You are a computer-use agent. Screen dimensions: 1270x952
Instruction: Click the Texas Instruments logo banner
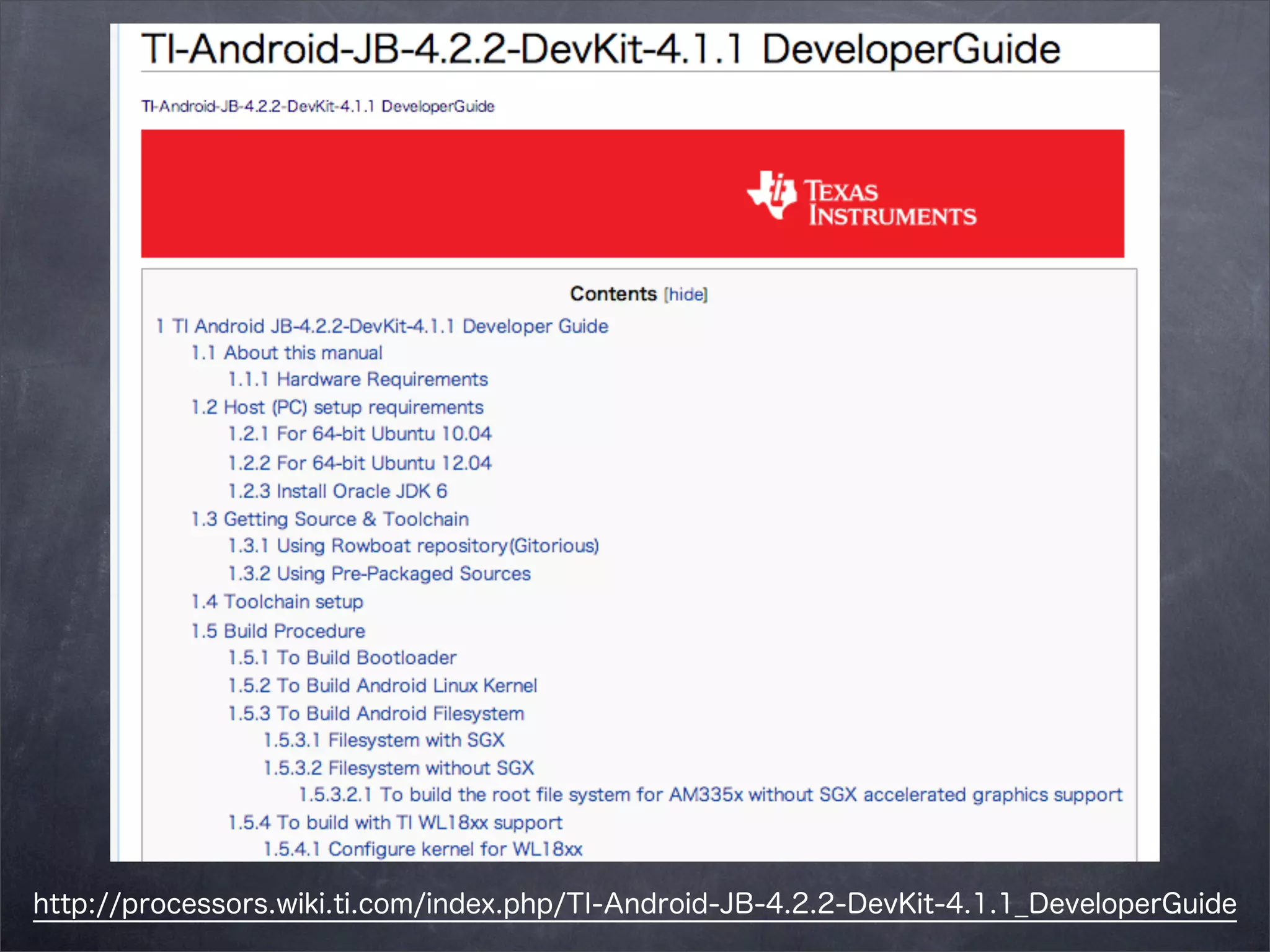pyautogui.click(x=633, y=193)
